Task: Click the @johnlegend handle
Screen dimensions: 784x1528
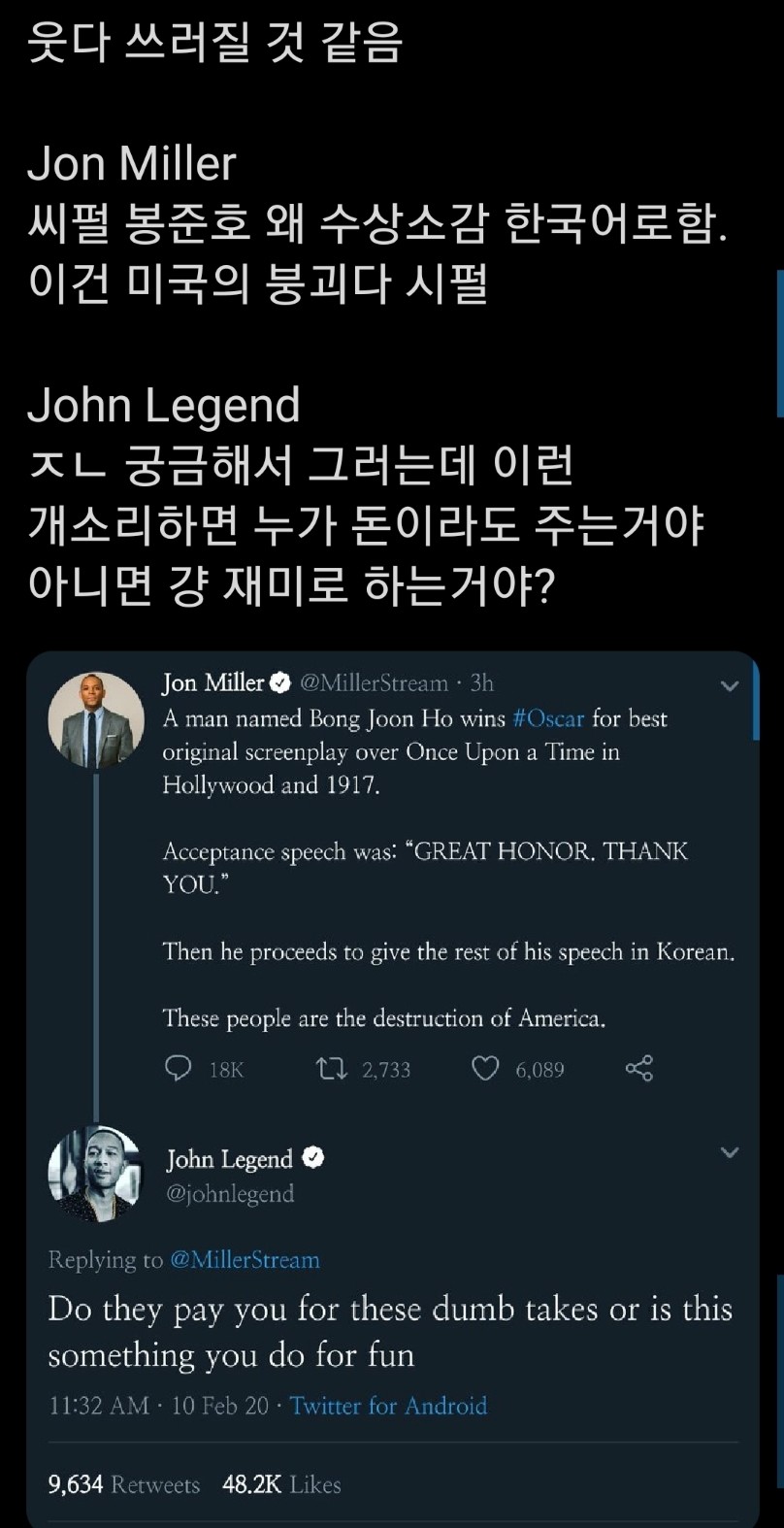Action: 230,1193
